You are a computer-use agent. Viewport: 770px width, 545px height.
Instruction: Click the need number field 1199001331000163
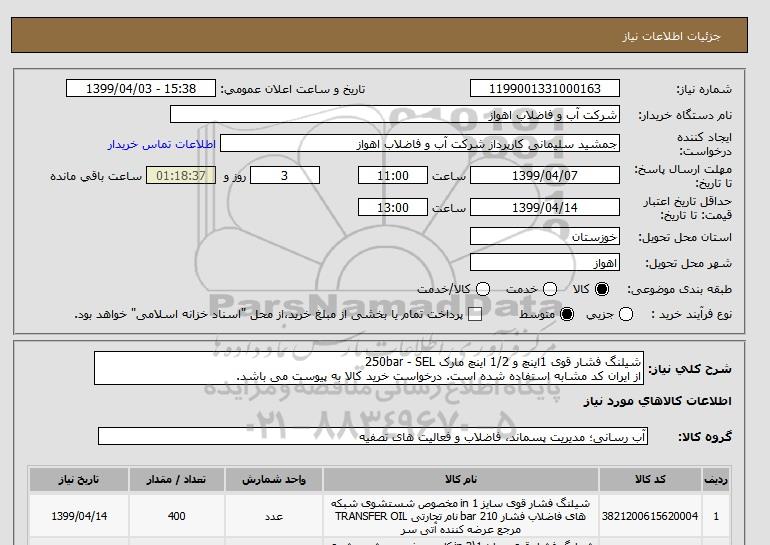545,89
